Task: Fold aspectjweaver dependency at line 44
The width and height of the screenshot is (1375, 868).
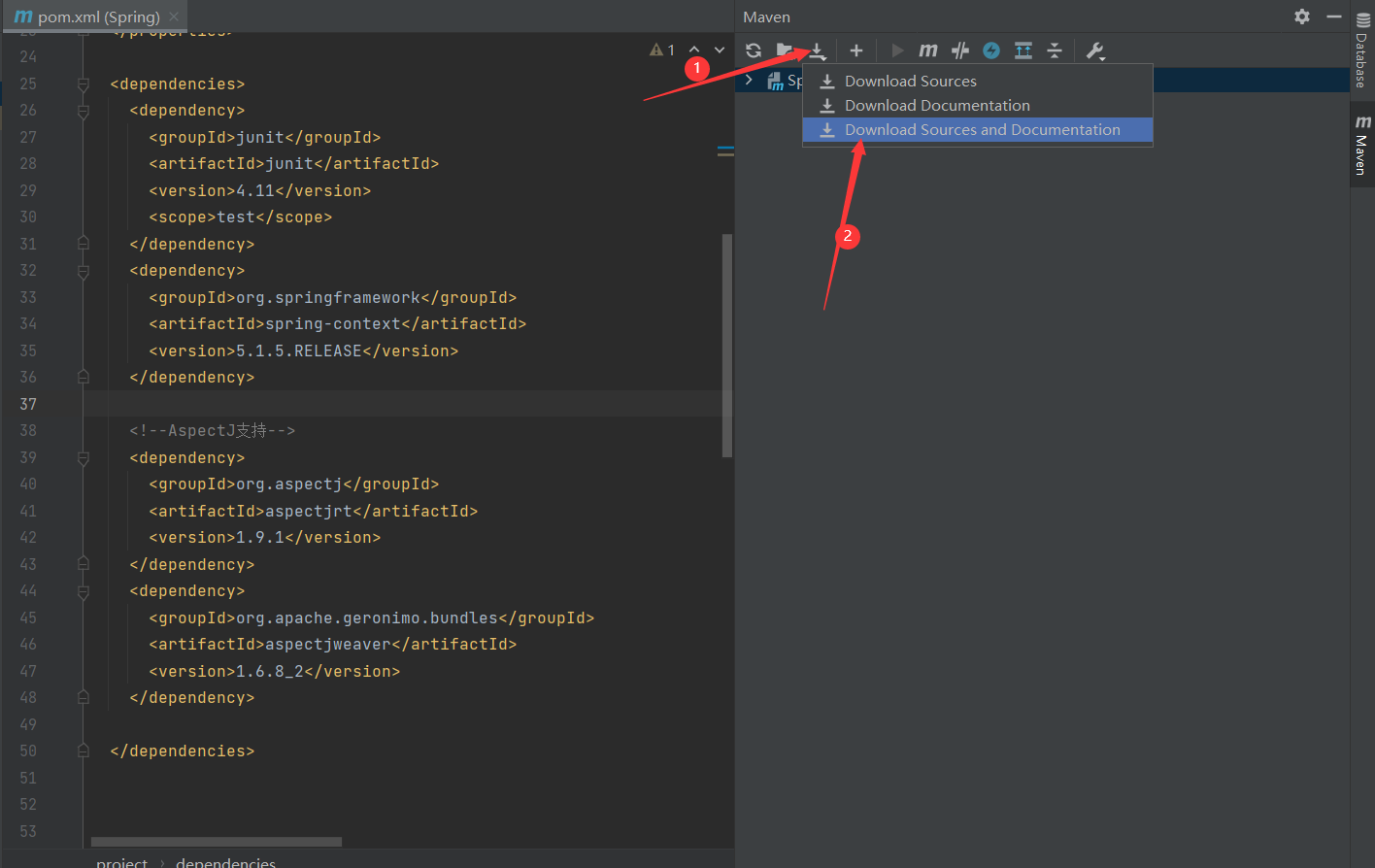Action: [84, 591]
